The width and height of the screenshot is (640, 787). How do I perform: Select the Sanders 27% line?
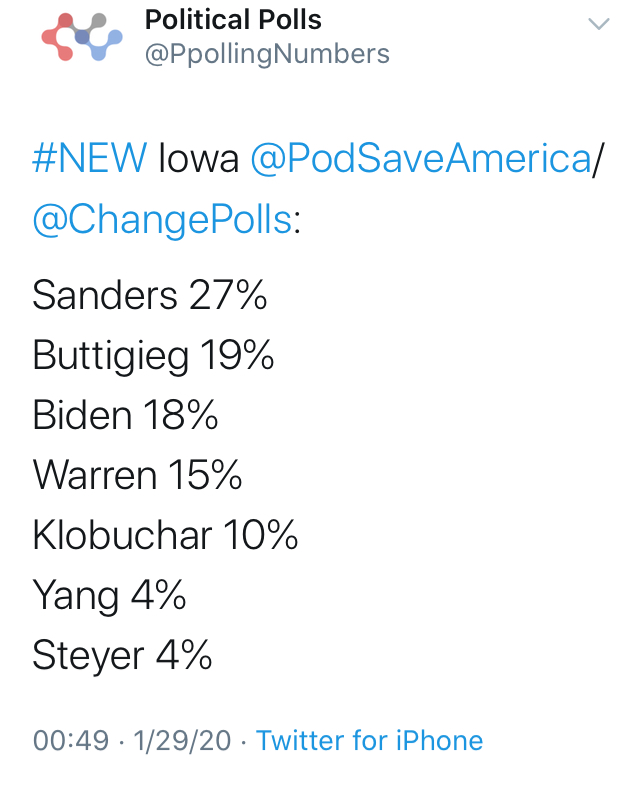pos(150,295)
